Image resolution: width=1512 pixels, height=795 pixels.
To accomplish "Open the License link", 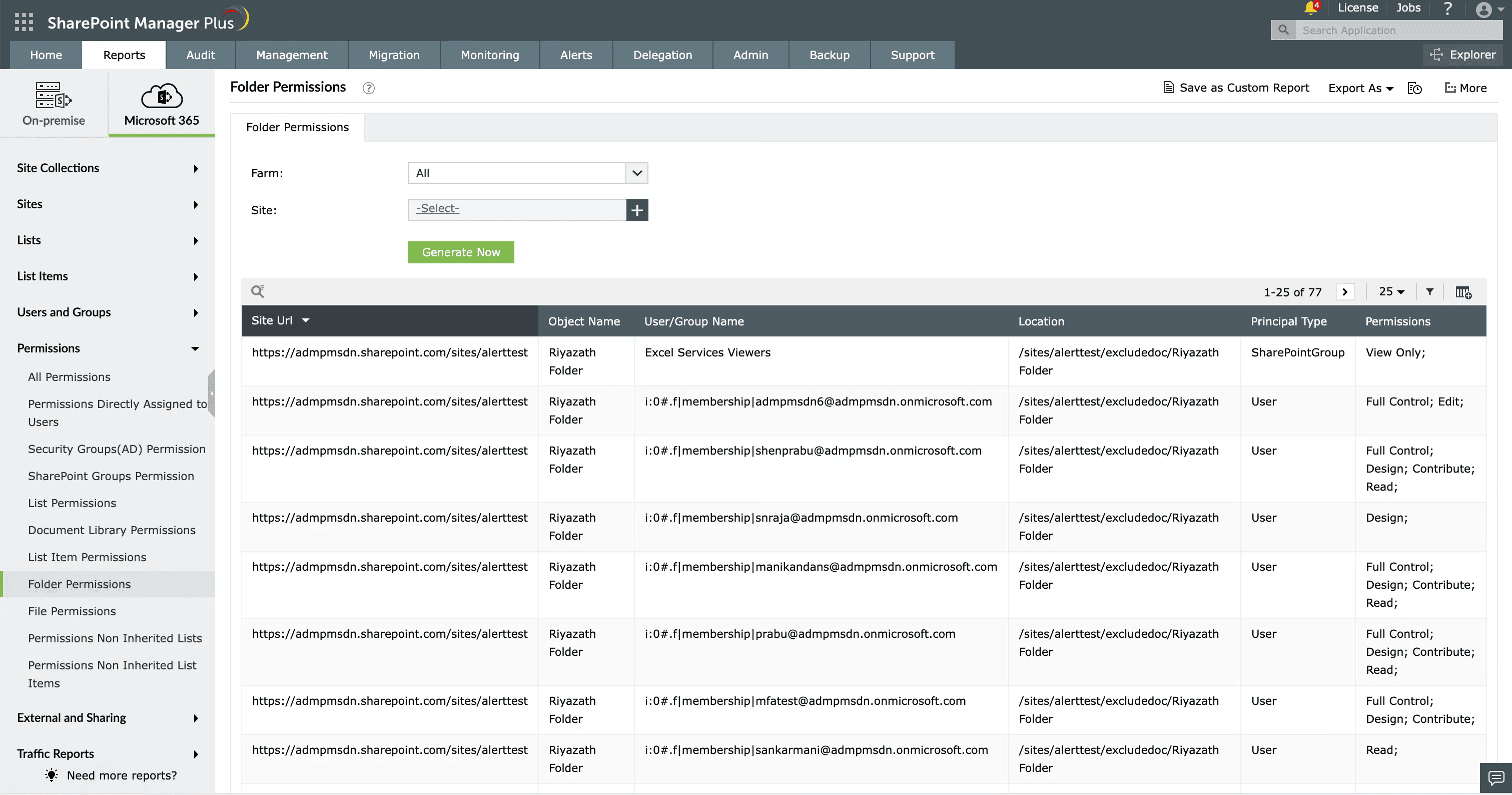I will [1357, 8].
